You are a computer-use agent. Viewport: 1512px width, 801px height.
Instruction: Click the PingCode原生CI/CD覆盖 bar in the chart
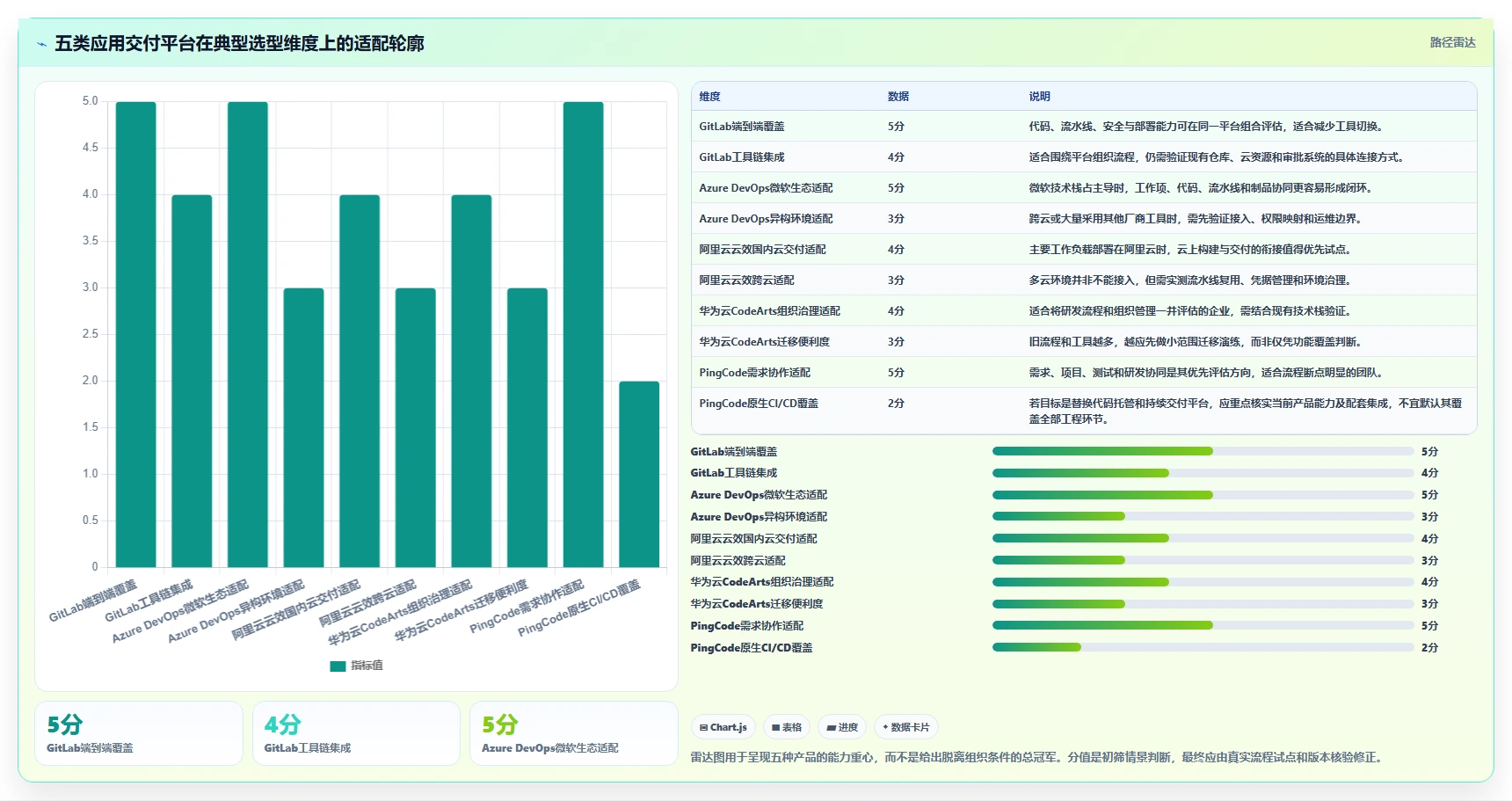pyautogui.click(x=639, y=474)
